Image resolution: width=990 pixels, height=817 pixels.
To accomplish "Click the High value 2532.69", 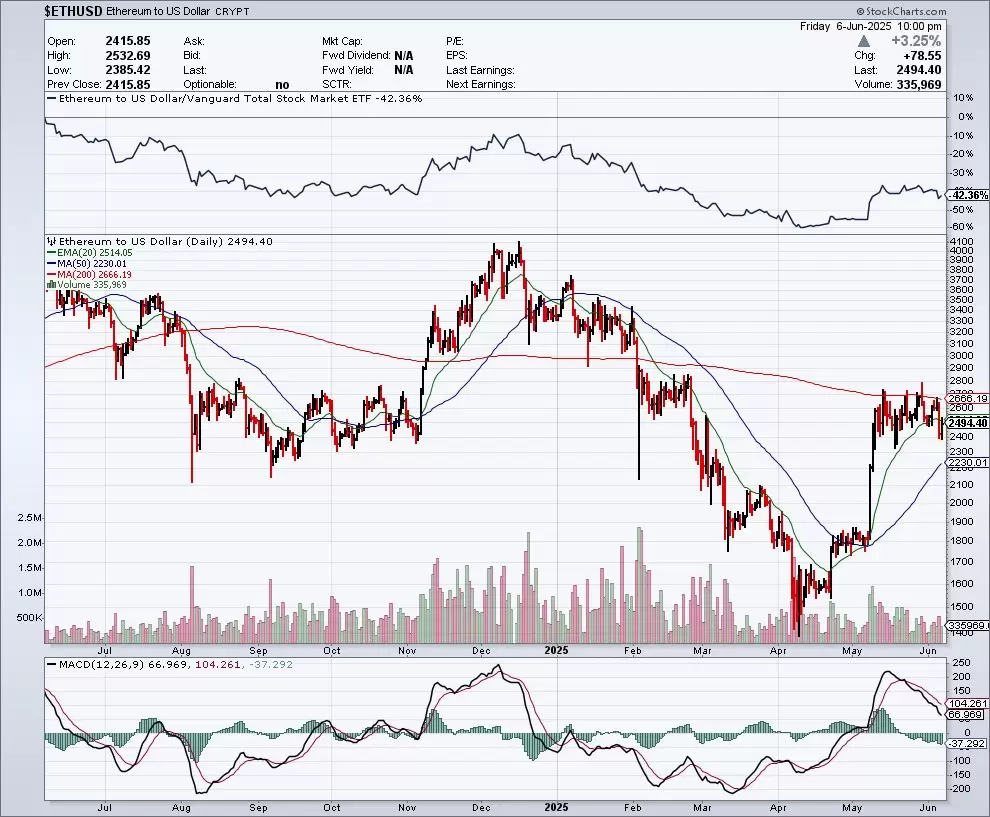I will pyautogui.click(x=128, y=56).
